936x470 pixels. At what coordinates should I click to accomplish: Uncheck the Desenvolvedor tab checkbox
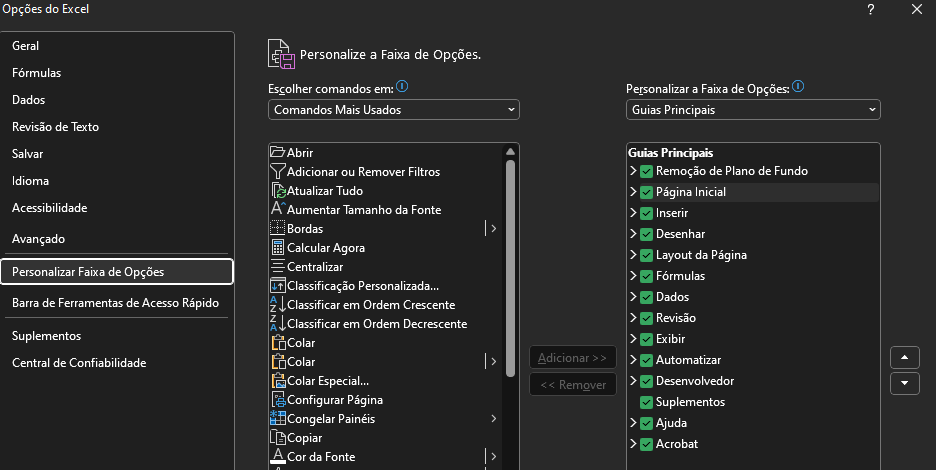(x=646, y=381)
